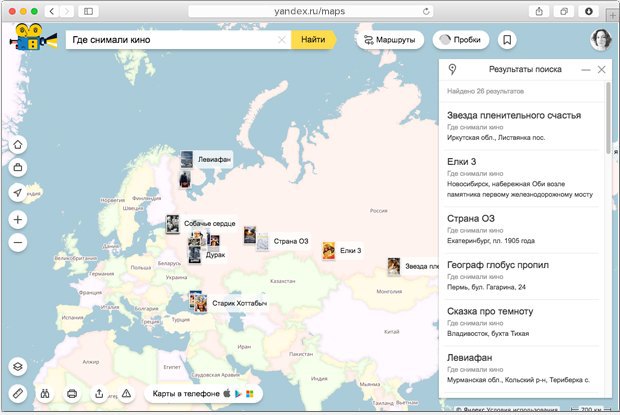The height and width of the screenshot is (415, 620).
Task: Click the yellow Найти button
Action: pyautogui.click(x=313, y=40)
